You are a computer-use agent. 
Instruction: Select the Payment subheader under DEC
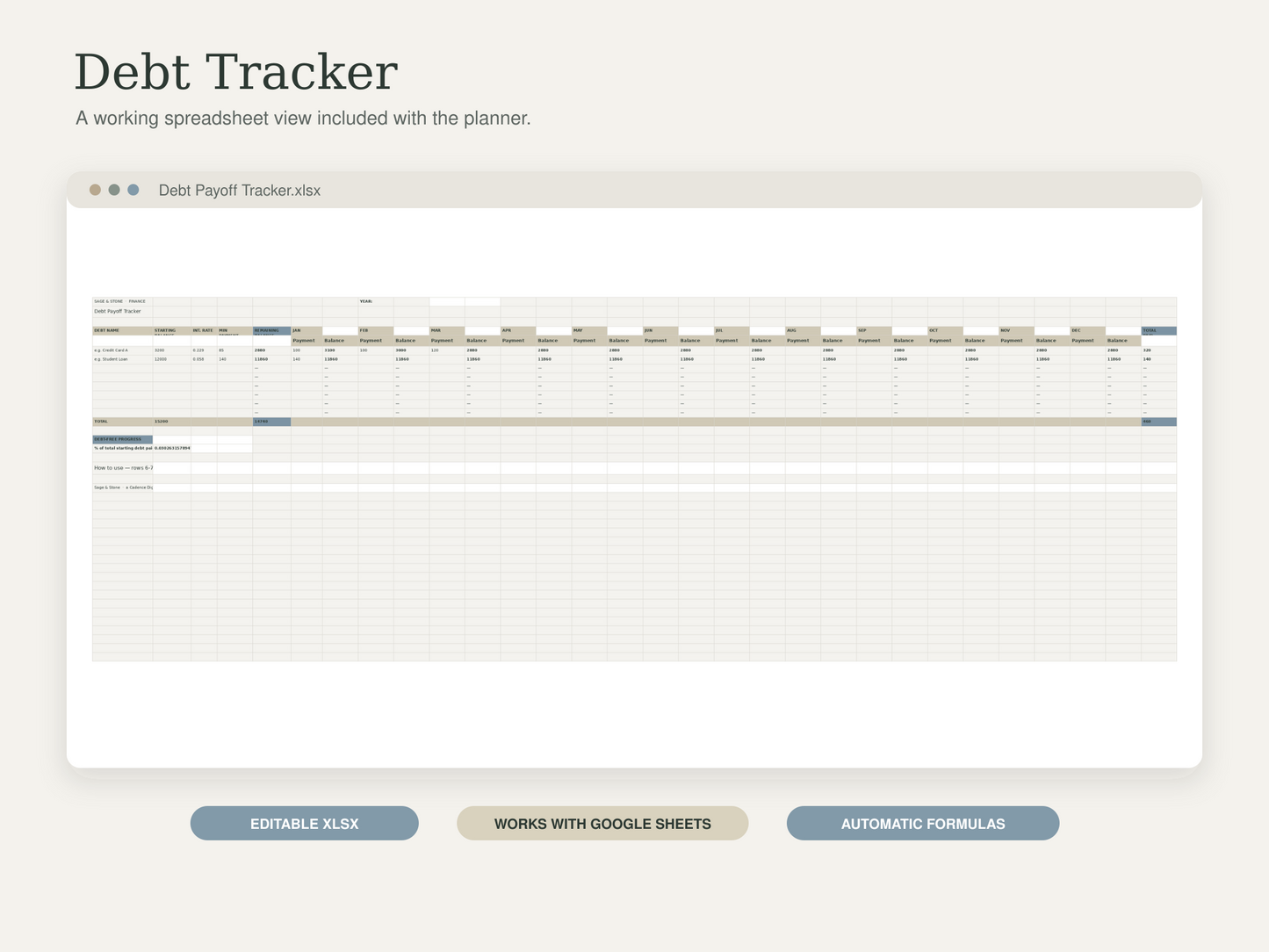pyautogui.click(x=1086, y=341)
